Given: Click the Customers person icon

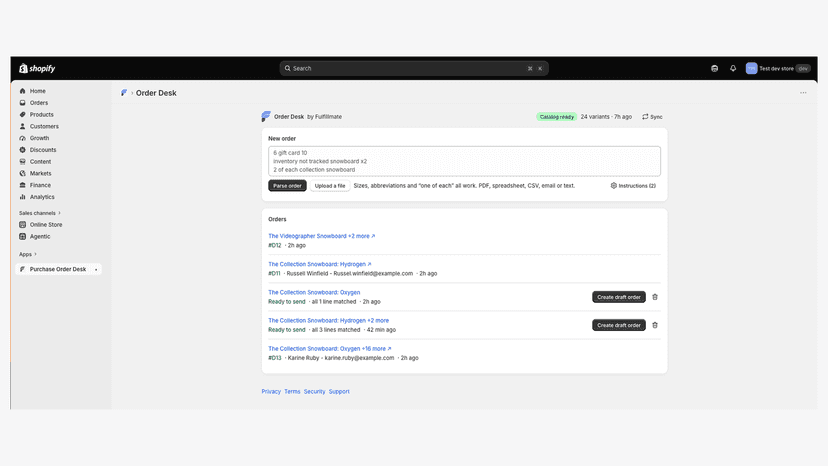Looking at the screenshot, I should 22,126.
